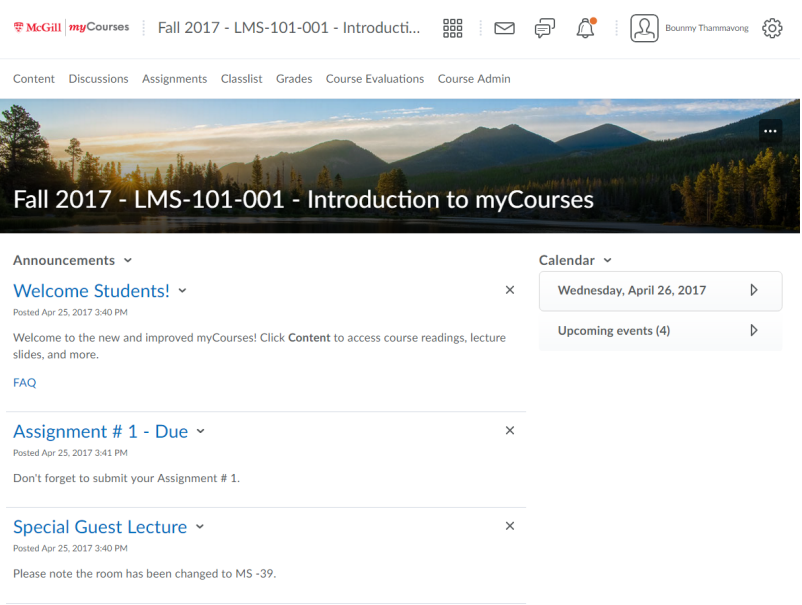Go to the Content navigation tab

[34, 79]
